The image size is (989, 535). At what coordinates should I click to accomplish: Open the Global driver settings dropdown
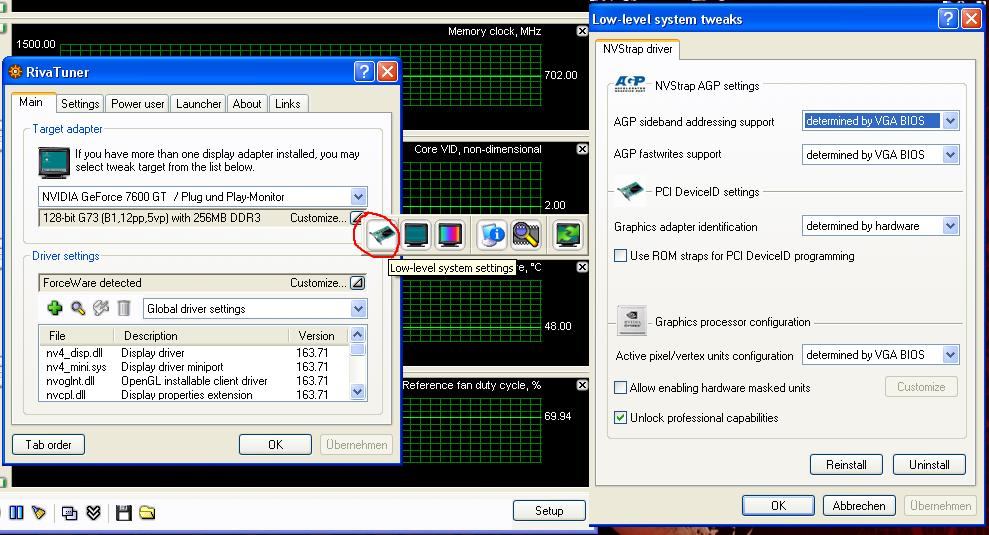point(358,309)
